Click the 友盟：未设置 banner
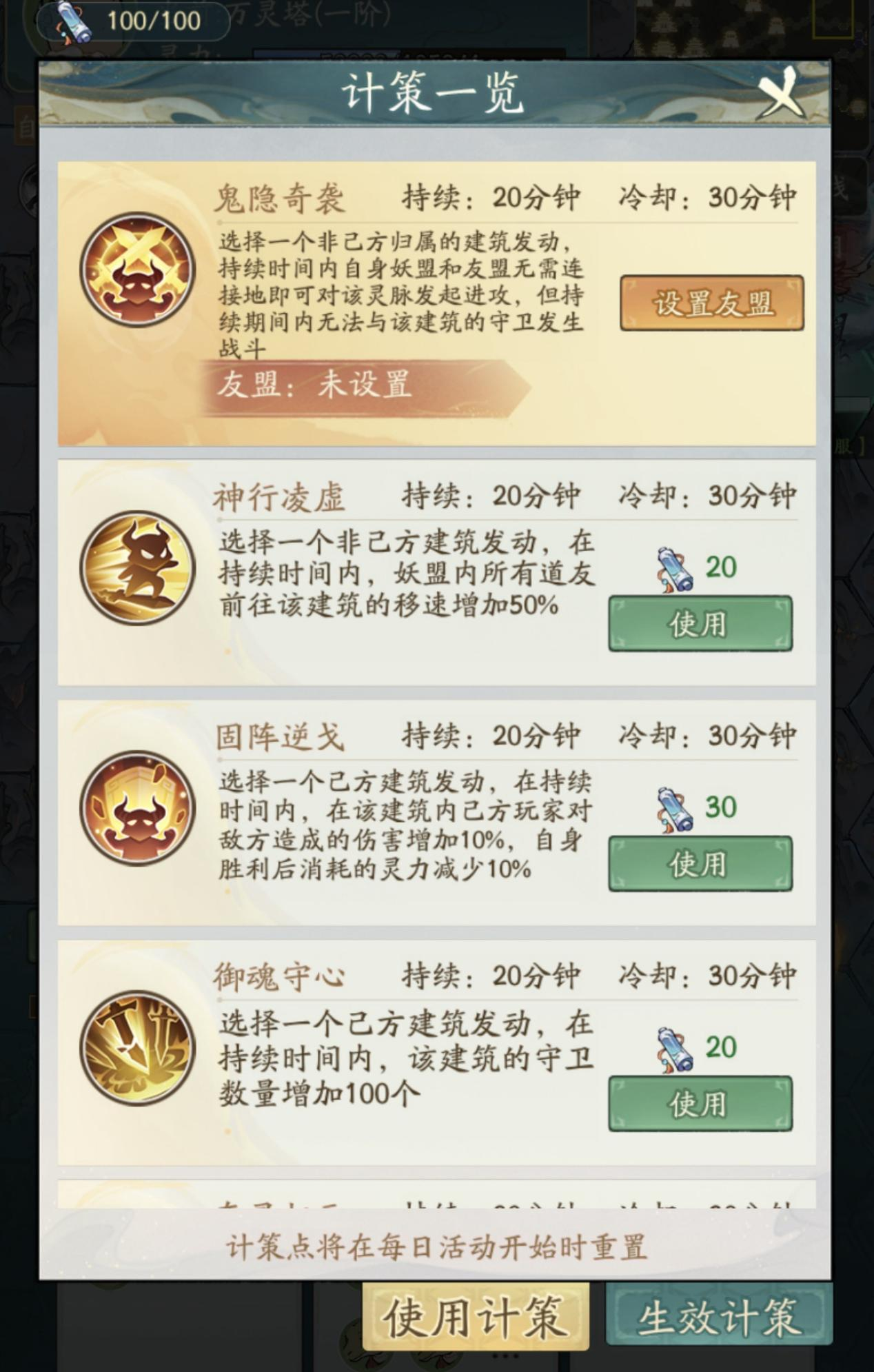 [x=365, y=385]
